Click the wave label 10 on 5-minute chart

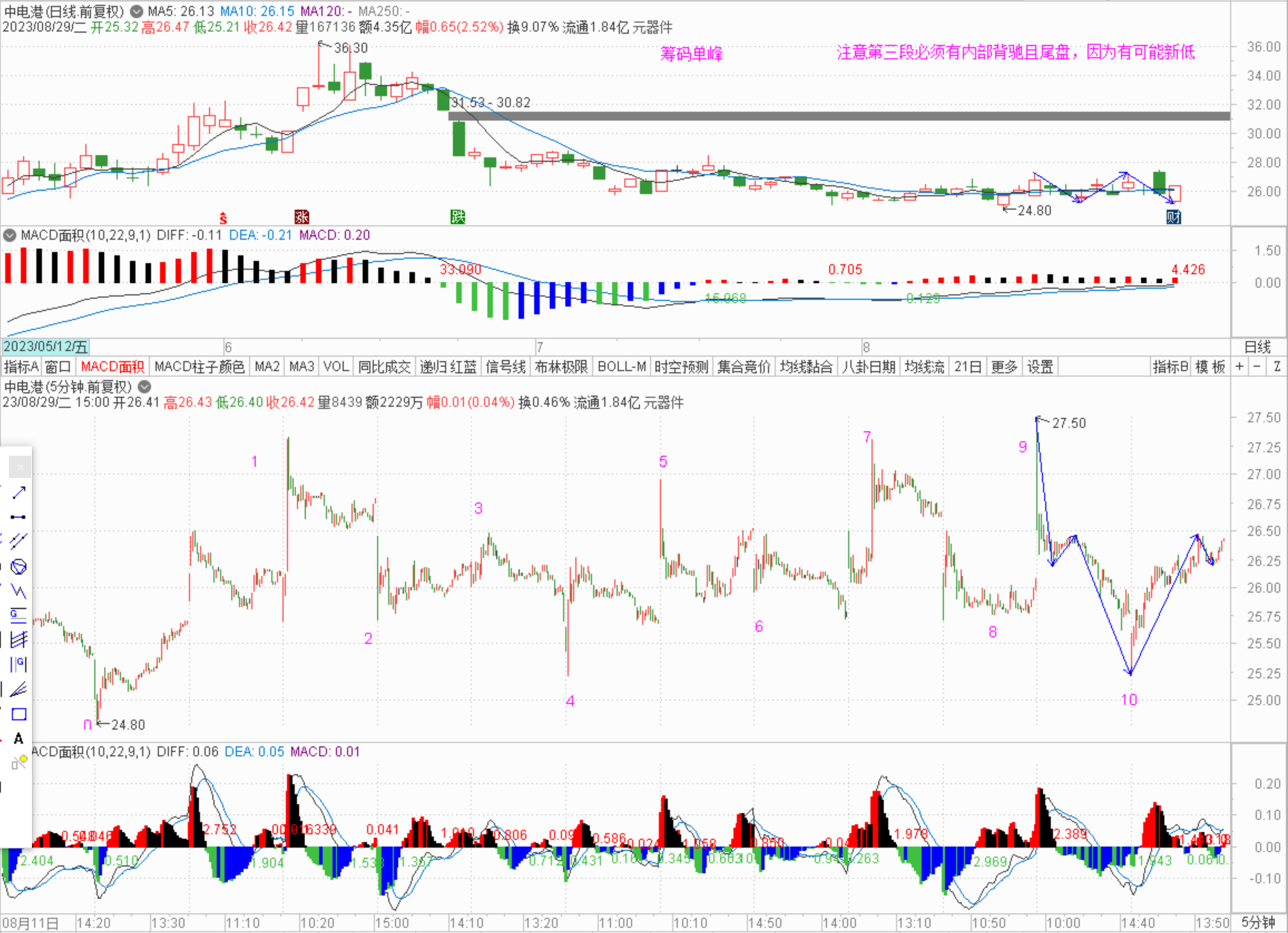(x=1128, y=699)
